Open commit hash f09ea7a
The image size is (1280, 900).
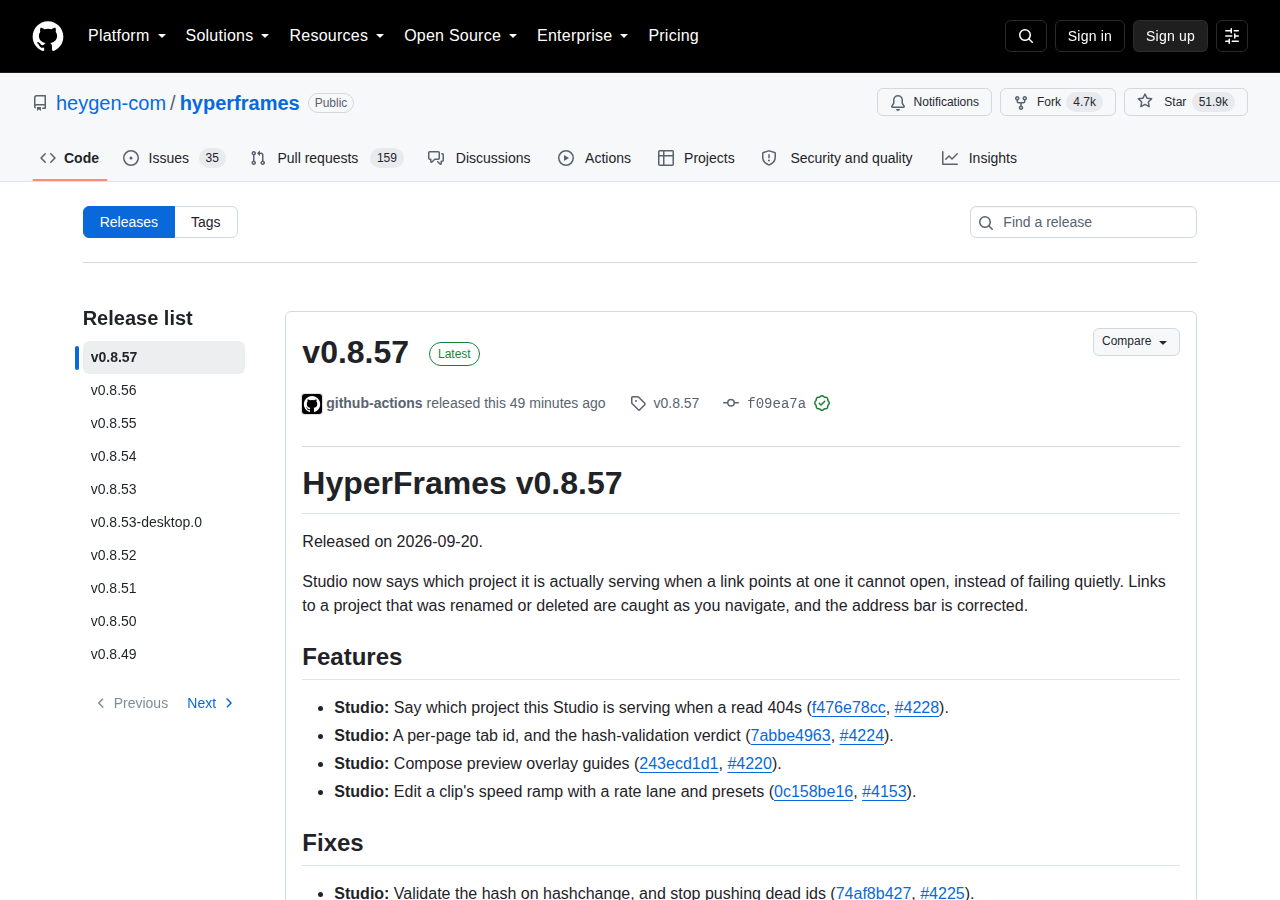point(776,403)
